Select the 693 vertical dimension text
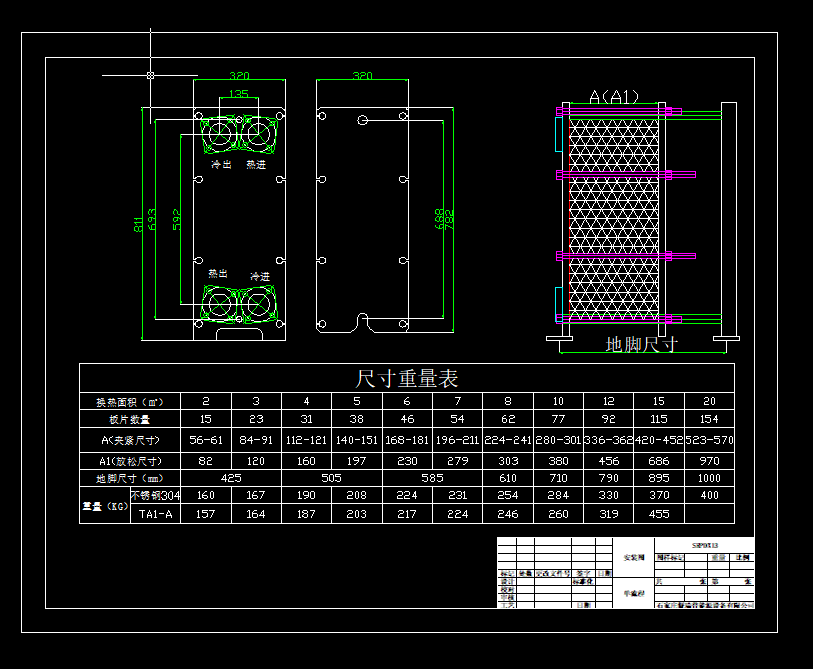 [x=151, y=219]
